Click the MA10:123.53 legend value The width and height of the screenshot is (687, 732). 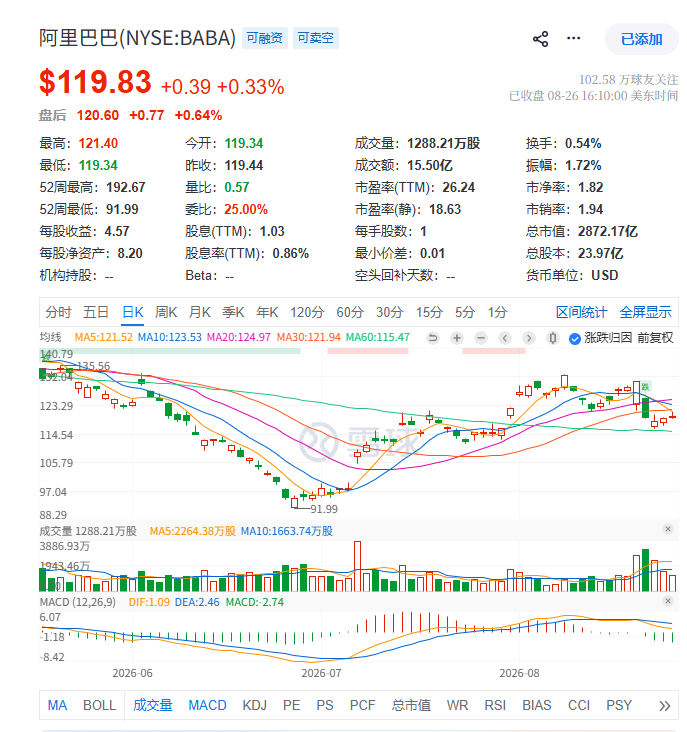(169, 337)
